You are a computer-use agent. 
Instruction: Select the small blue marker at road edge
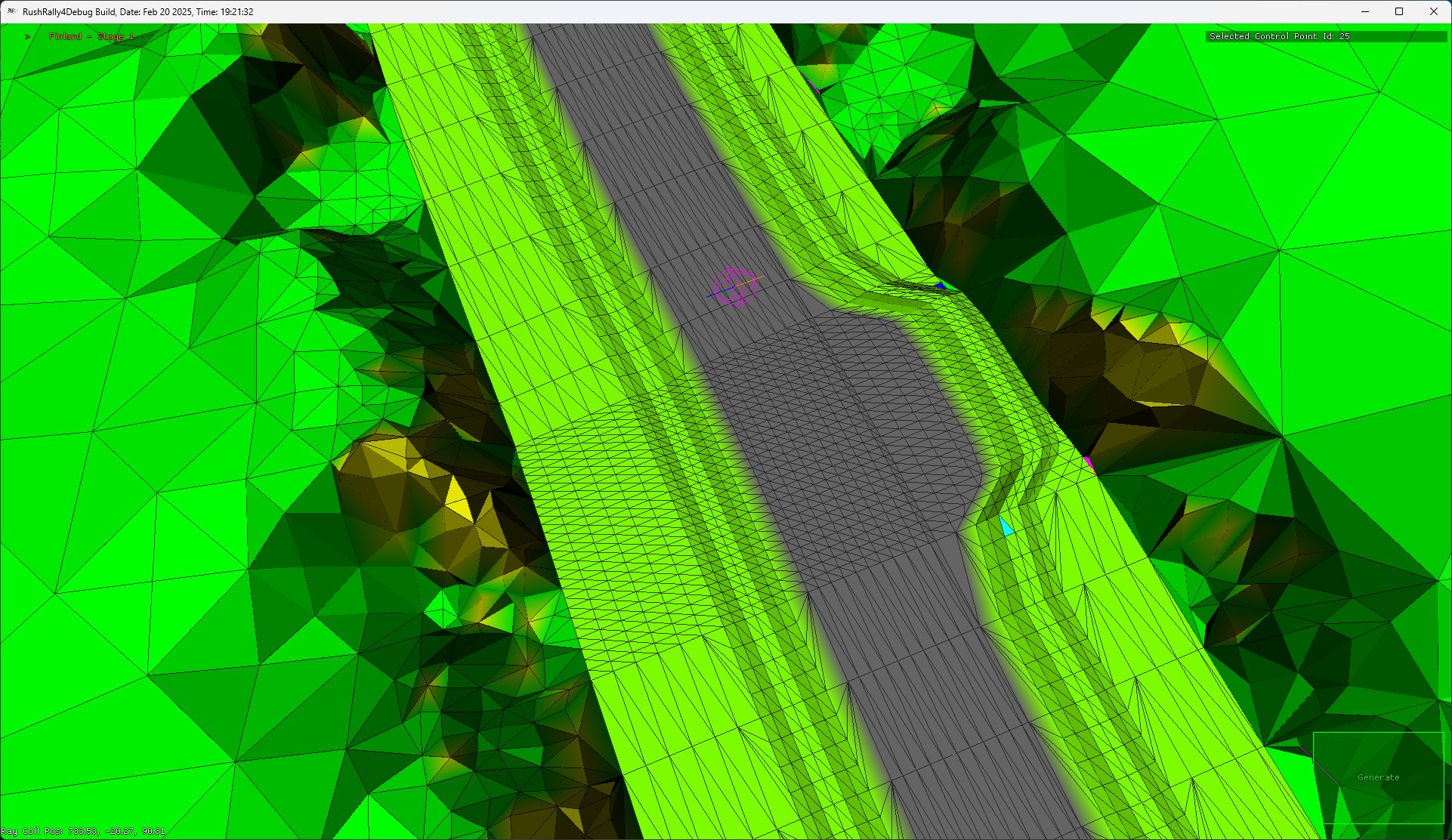point(940,285)
